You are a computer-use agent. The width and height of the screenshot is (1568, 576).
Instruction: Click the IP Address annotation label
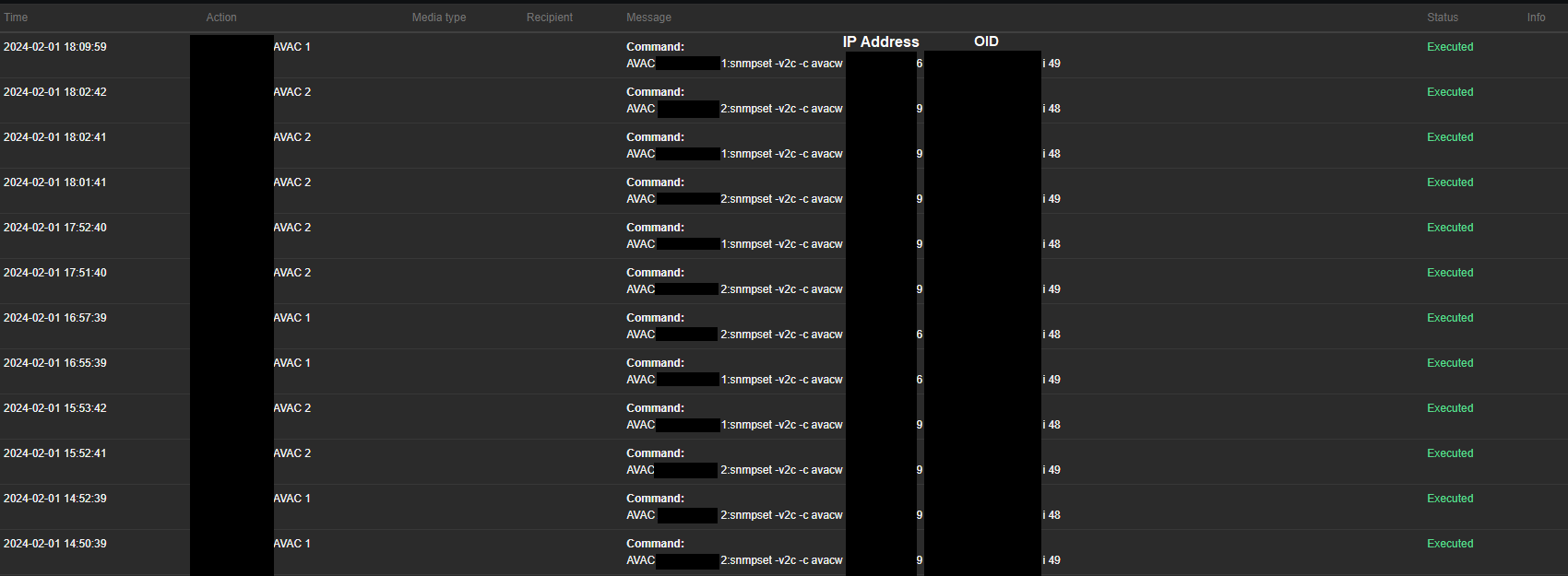[881, 41]
